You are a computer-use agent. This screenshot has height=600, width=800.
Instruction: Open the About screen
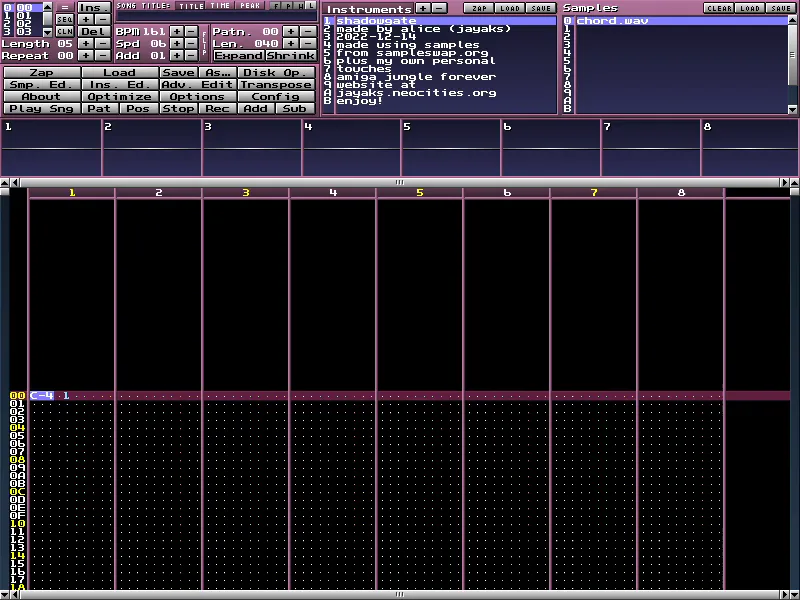tap(42, 96)
